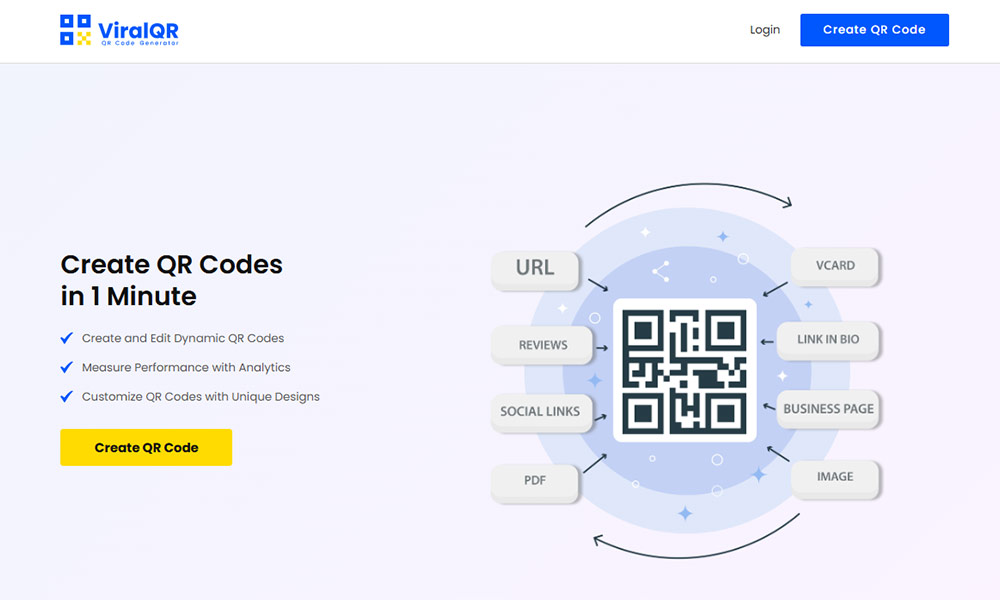Select the REVIEWS label in illustration

543,345
